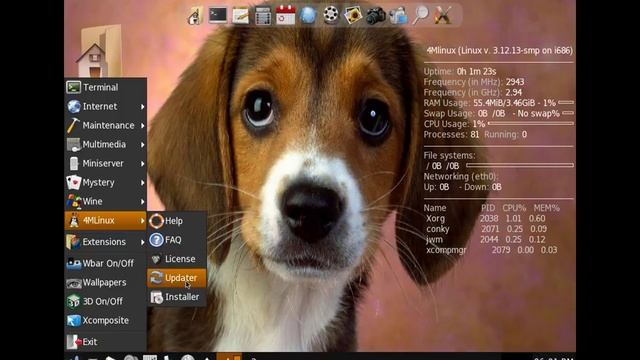This screenshot has height=360, width=640.
Task: Click the Frequency (in MHz) 2943 line
Action: click(474, 82)
